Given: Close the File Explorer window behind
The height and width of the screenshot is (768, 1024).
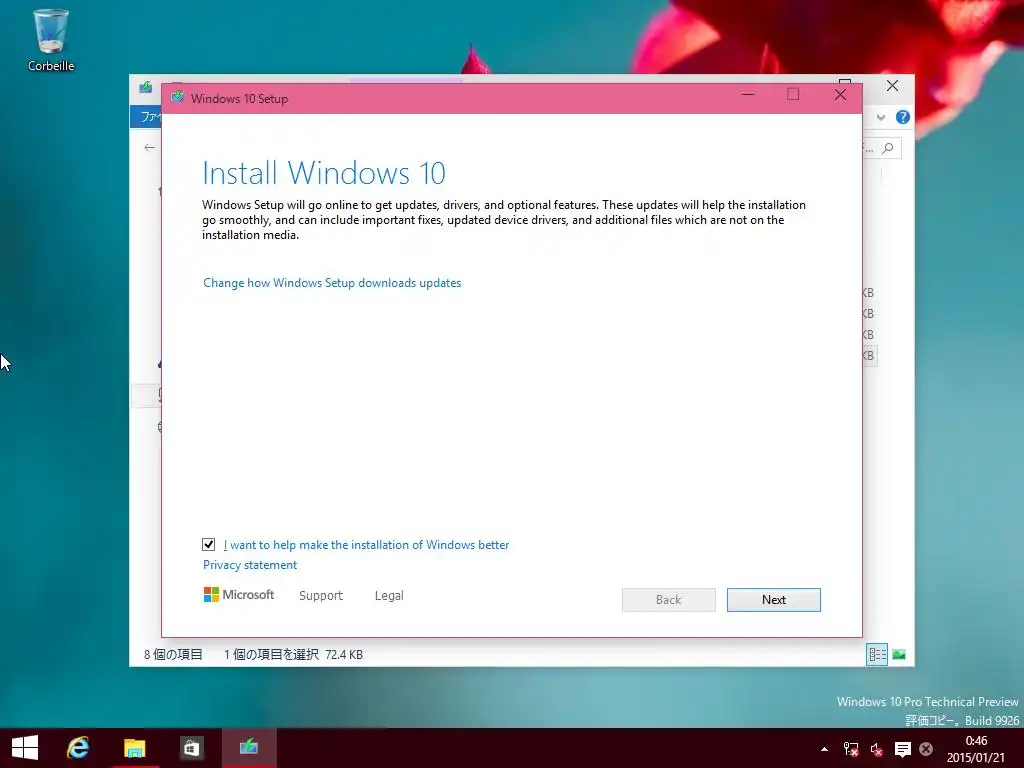Looking at the screenshot, I should (x=892, y=86).
